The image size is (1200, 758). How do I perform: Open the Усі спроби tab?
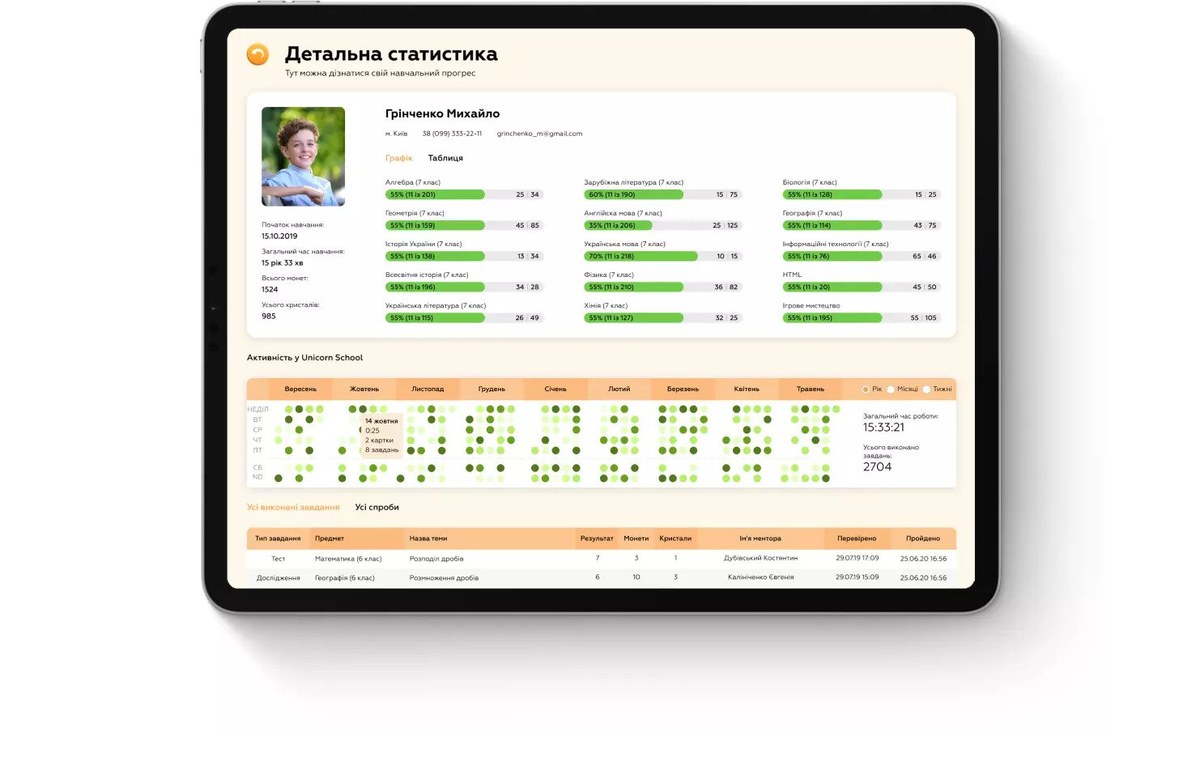click(x=377, y=507)
